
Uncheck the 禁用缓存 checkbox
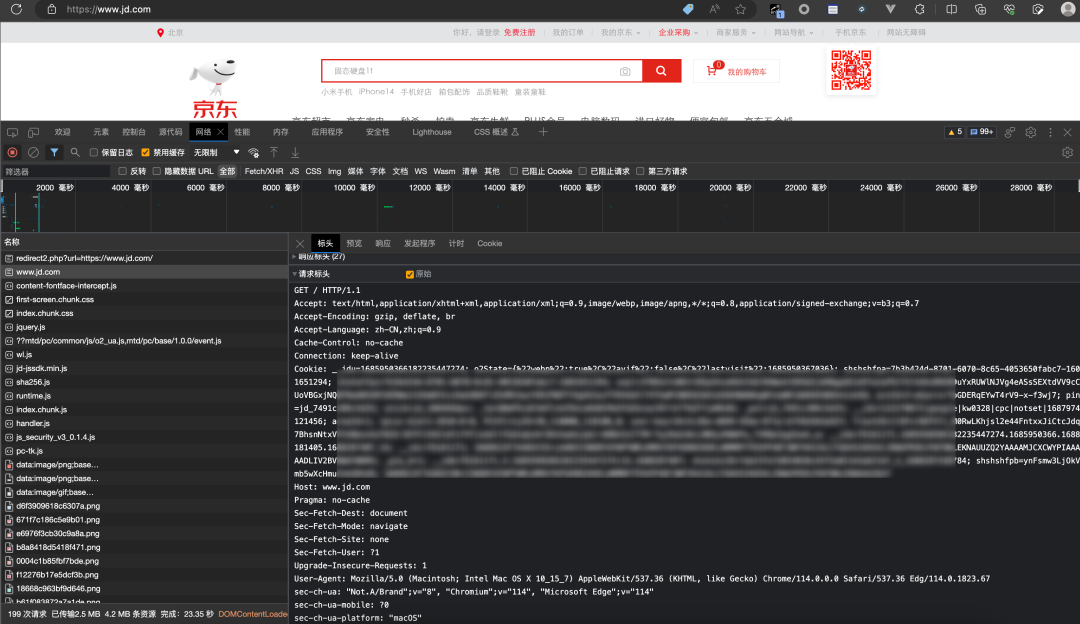click(x=145, y=152)
